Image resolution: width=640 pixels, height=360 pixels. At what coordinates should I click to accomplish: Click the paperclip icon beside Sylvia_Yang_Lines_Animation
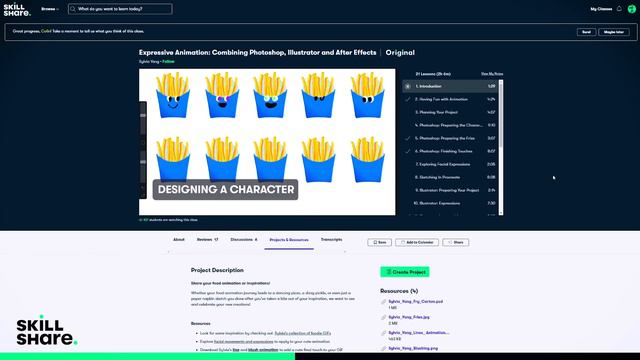[383, 333]
